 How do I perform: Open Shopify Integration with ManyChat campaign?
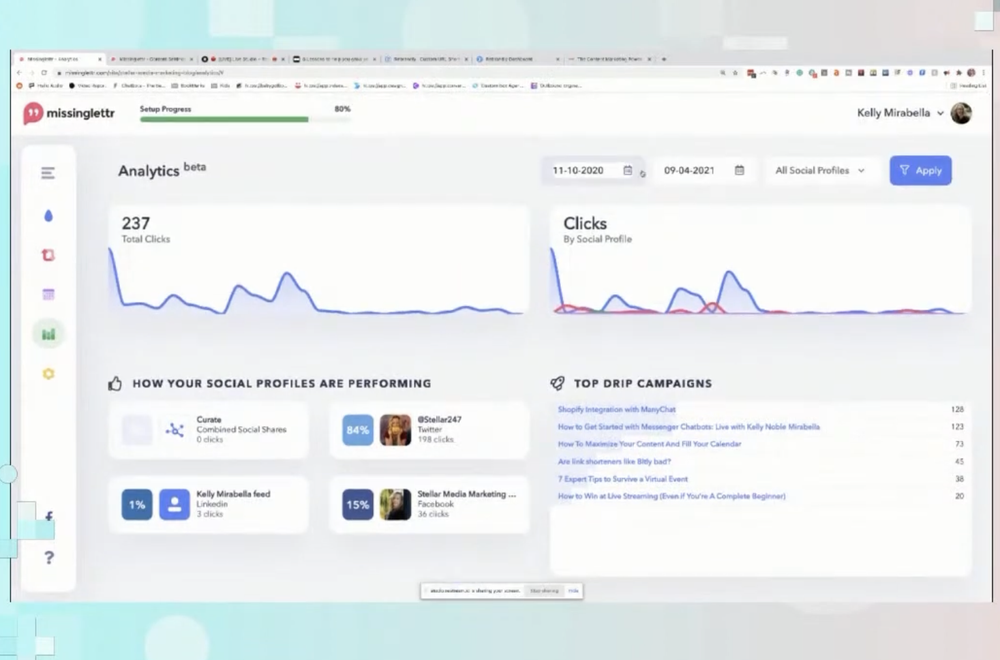(x=617, y=409)
